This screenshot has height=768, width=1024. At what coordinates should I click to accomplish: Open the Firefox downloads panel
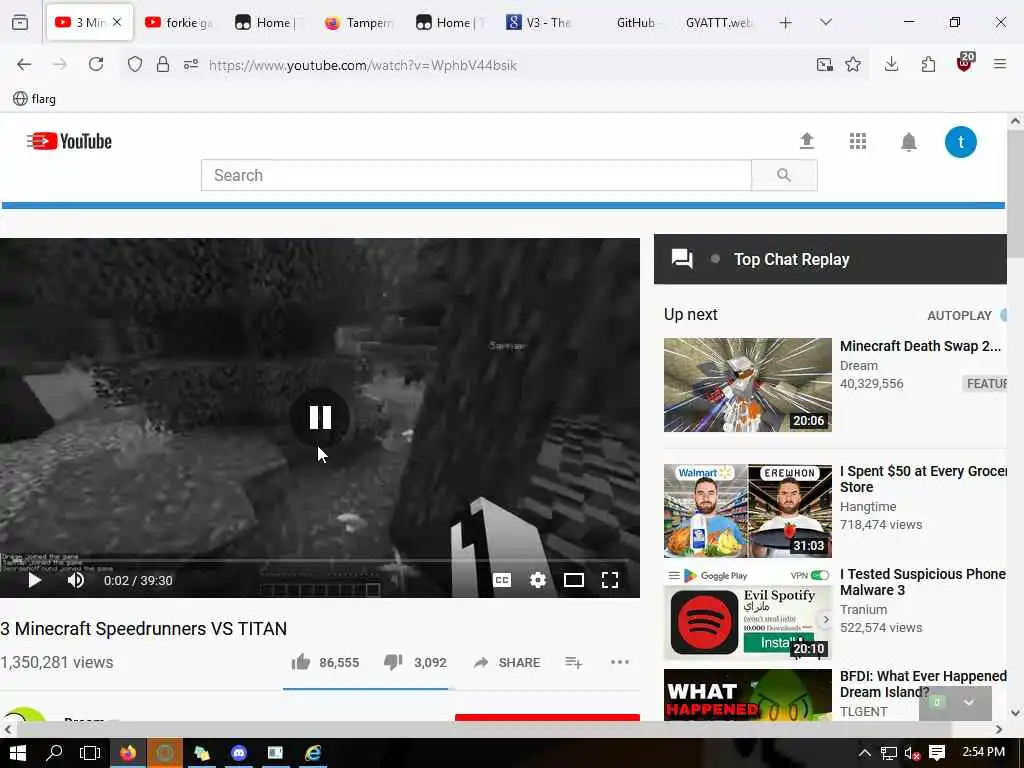click(891, 64)
